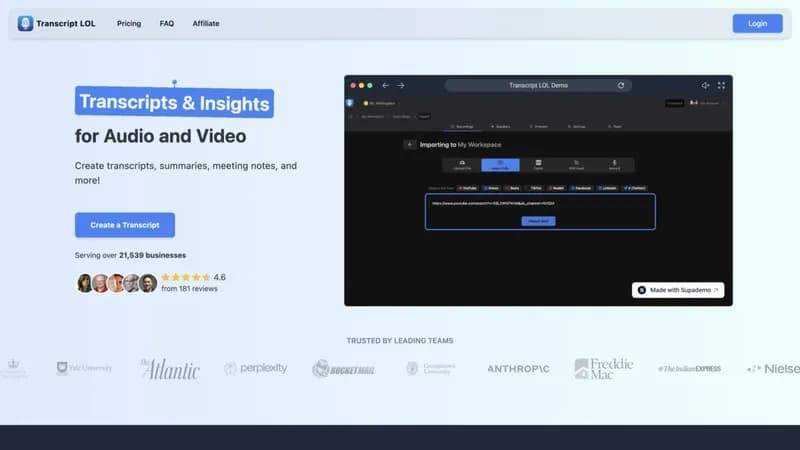This screenshot has height=450, width=800.
Task: Click 'TRUSTED BY LEADING TEAMS' heading
Action: (399, 341)
